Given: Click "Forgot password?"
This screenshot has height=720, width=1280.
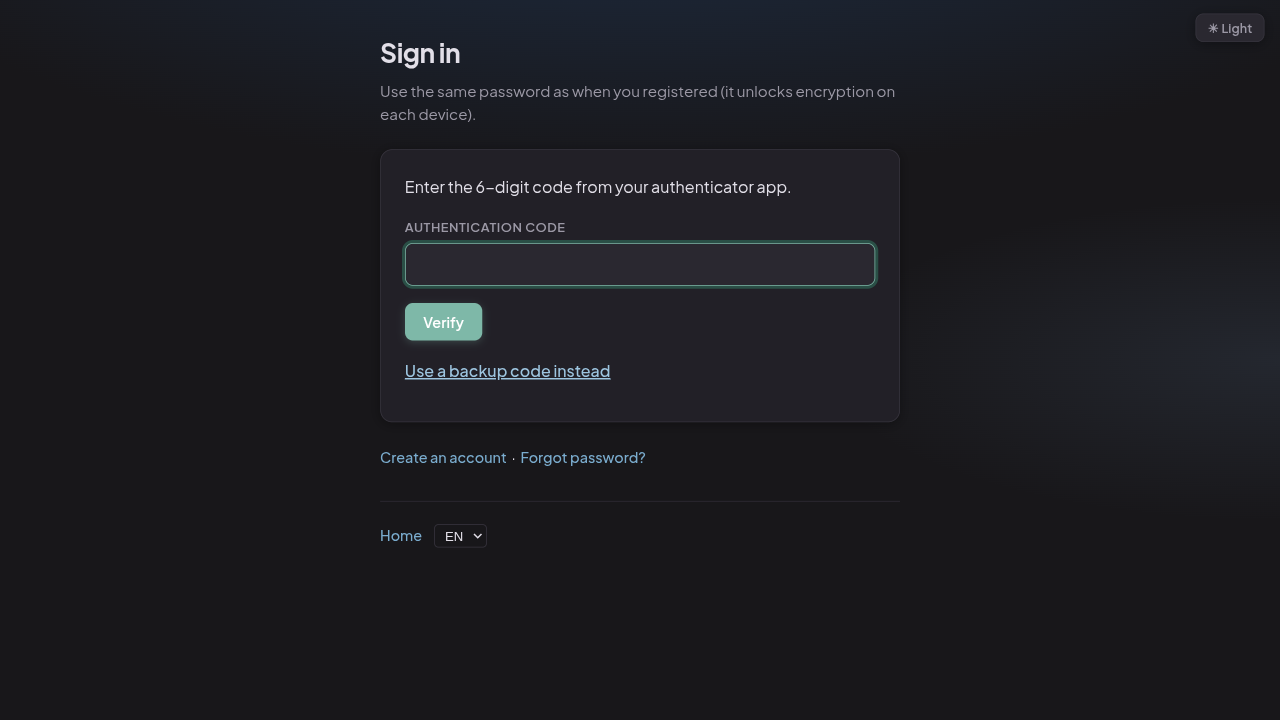Looking at the screenshot, I should pyautogui.click(x=583, y=457).
